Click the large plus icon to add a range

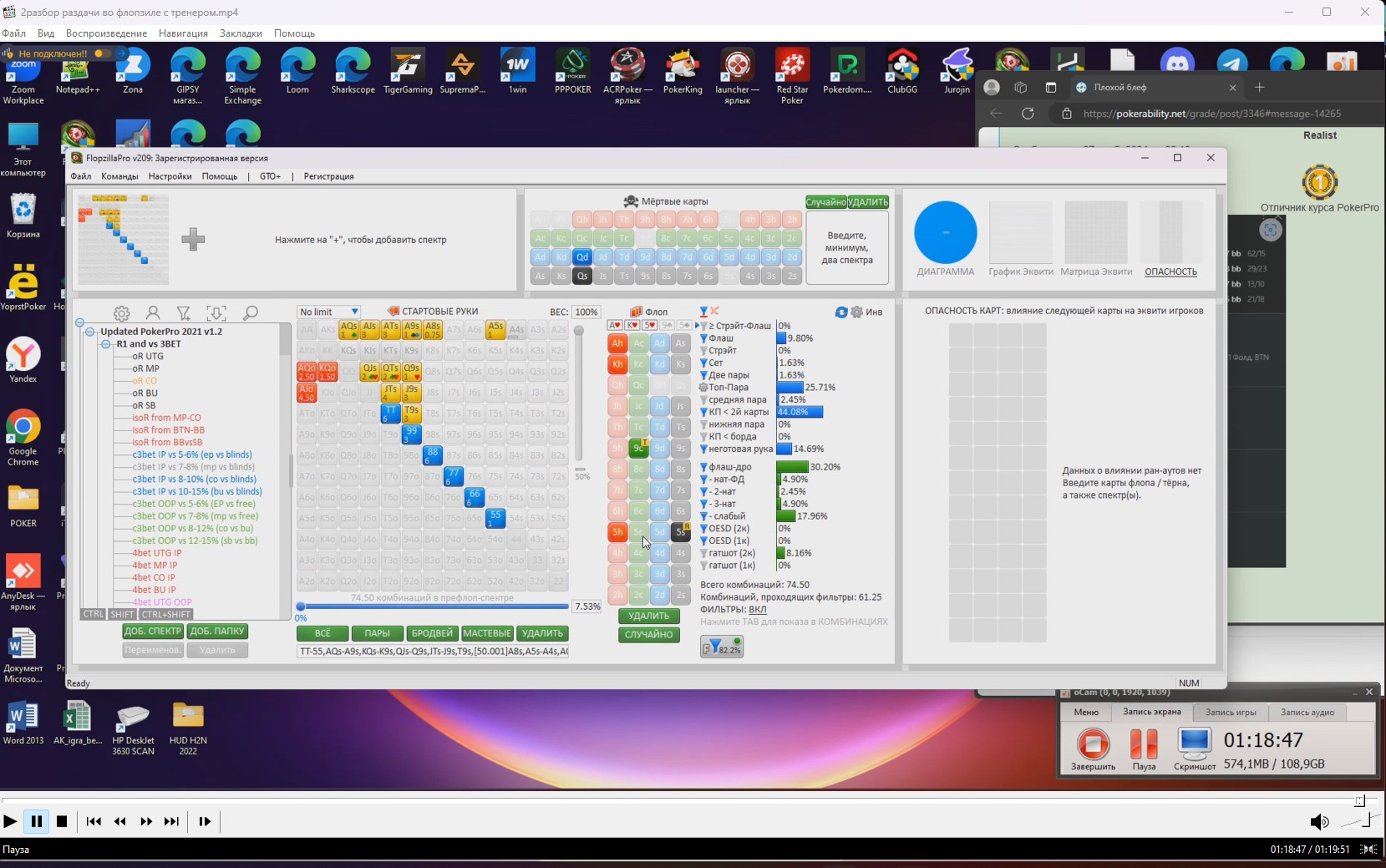click(193, 240)
